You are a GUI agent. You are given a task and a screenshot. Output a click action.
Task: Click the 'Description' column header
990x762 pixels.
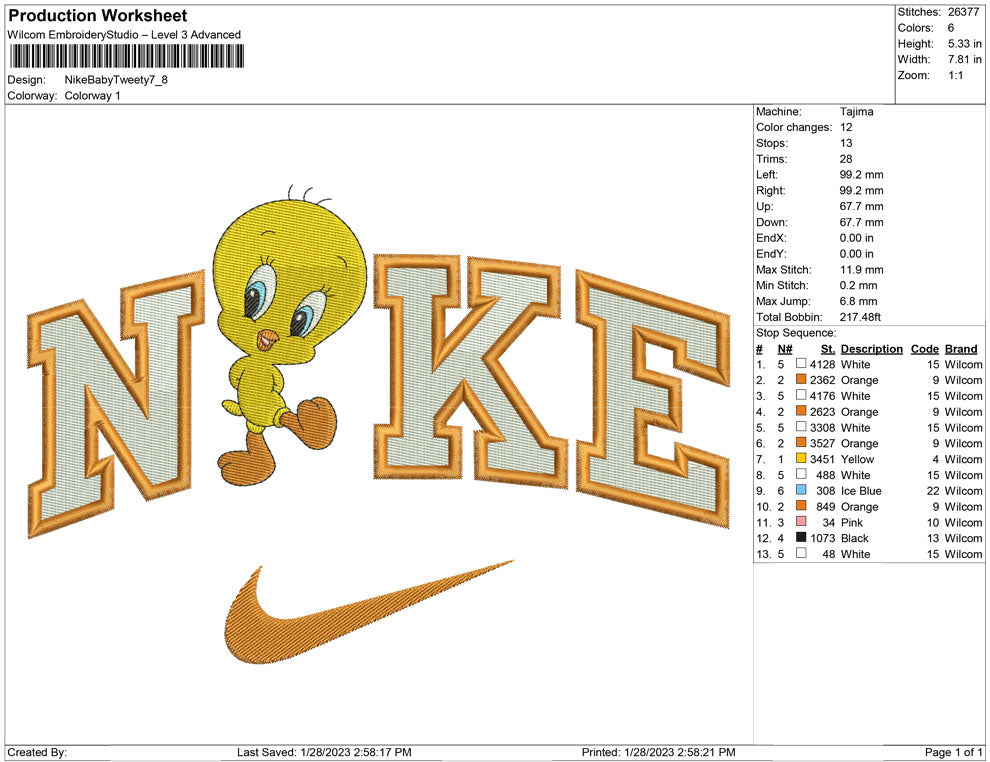pos(872,348)
